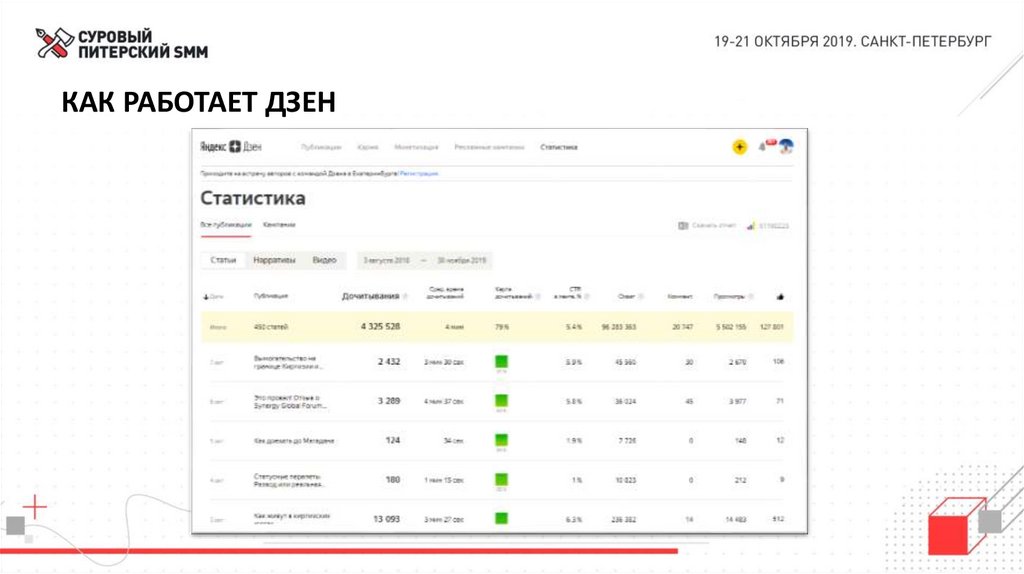Click the start date field 3 августа 2018
This screenshot has height=574, width=1024.
(387, 261)
